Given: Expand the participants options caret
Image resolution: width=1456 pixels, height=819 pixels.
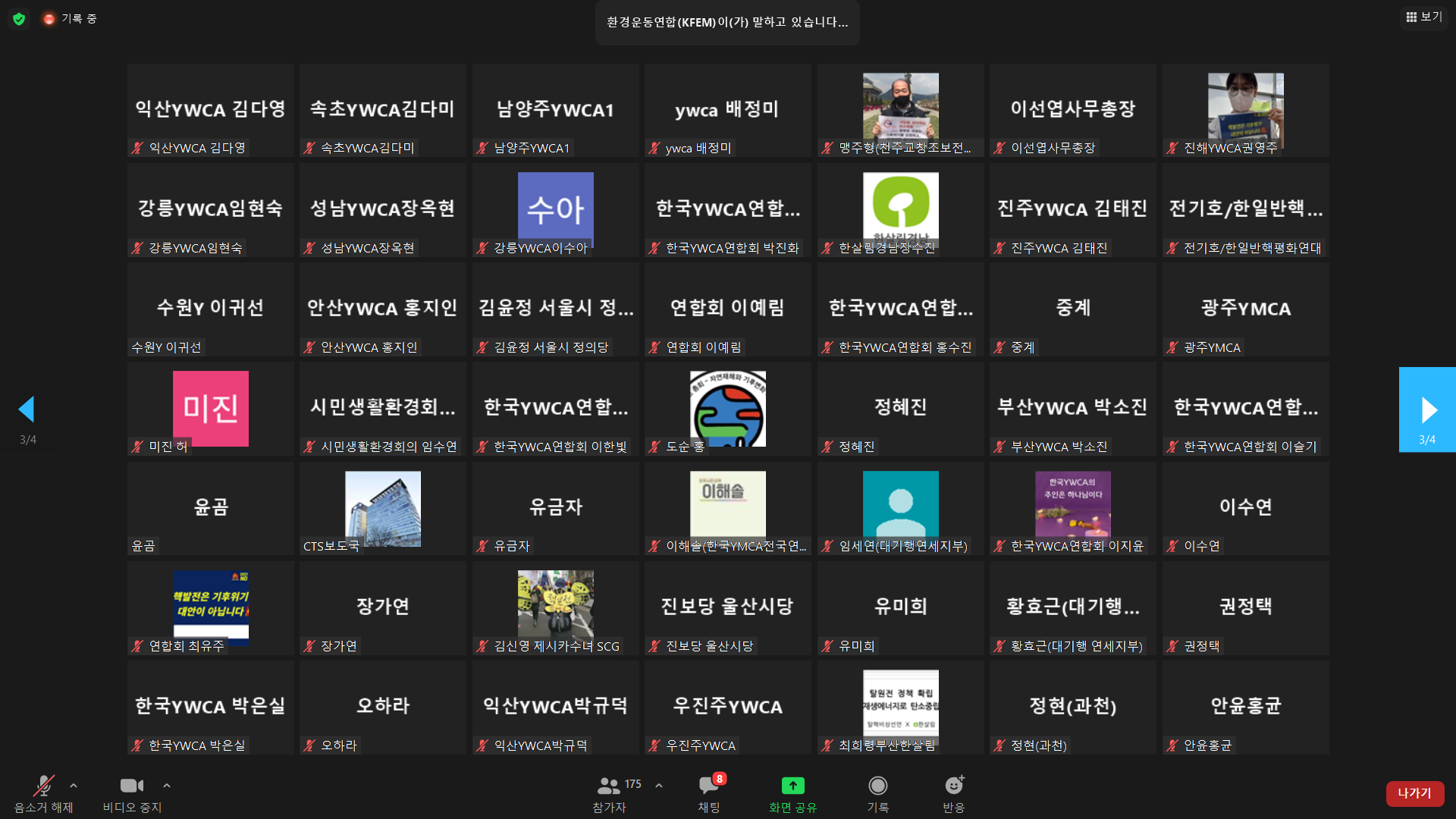Looking at the screenshot, I should (x=659, y=786).
